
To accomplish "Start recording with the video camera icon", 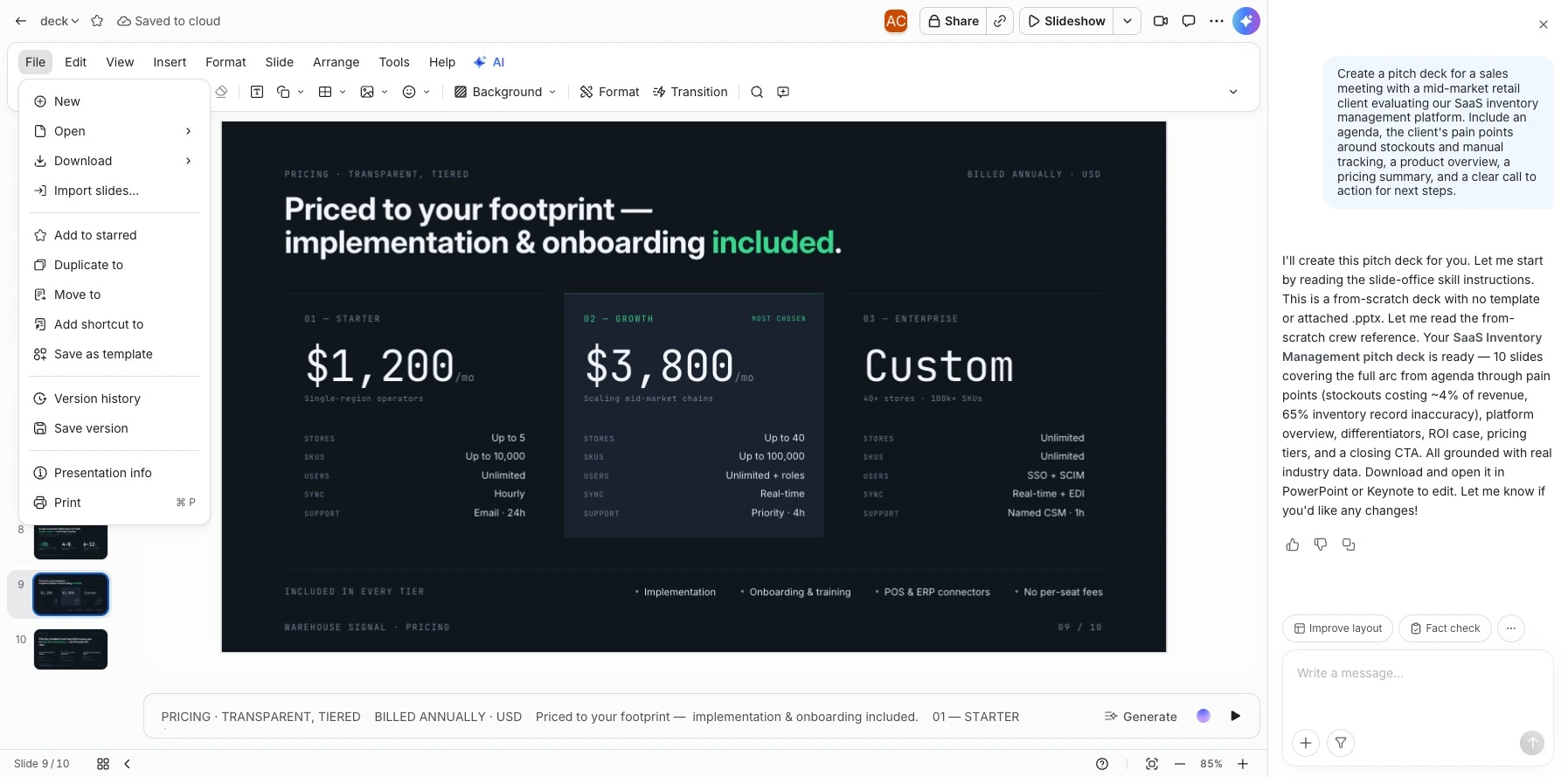I will pos(1161,21).
